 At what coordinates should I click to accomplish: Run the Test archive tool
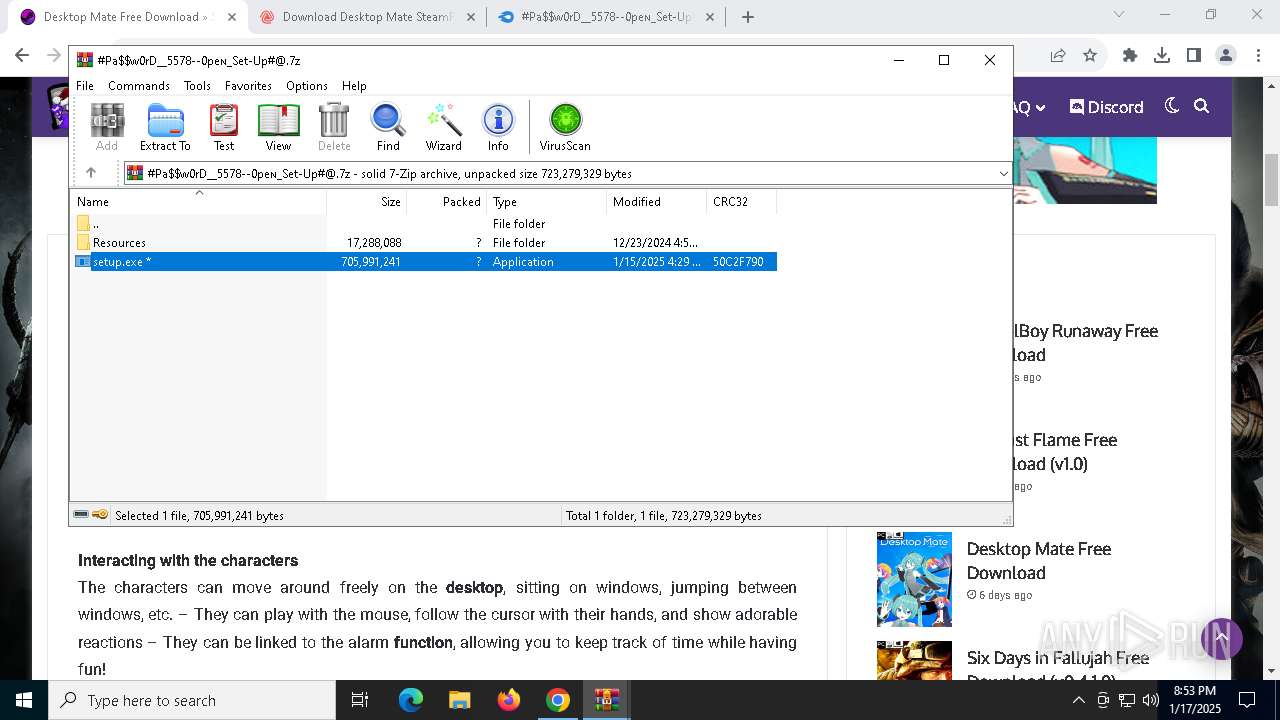pyautogui.click(x=224, y=127)
